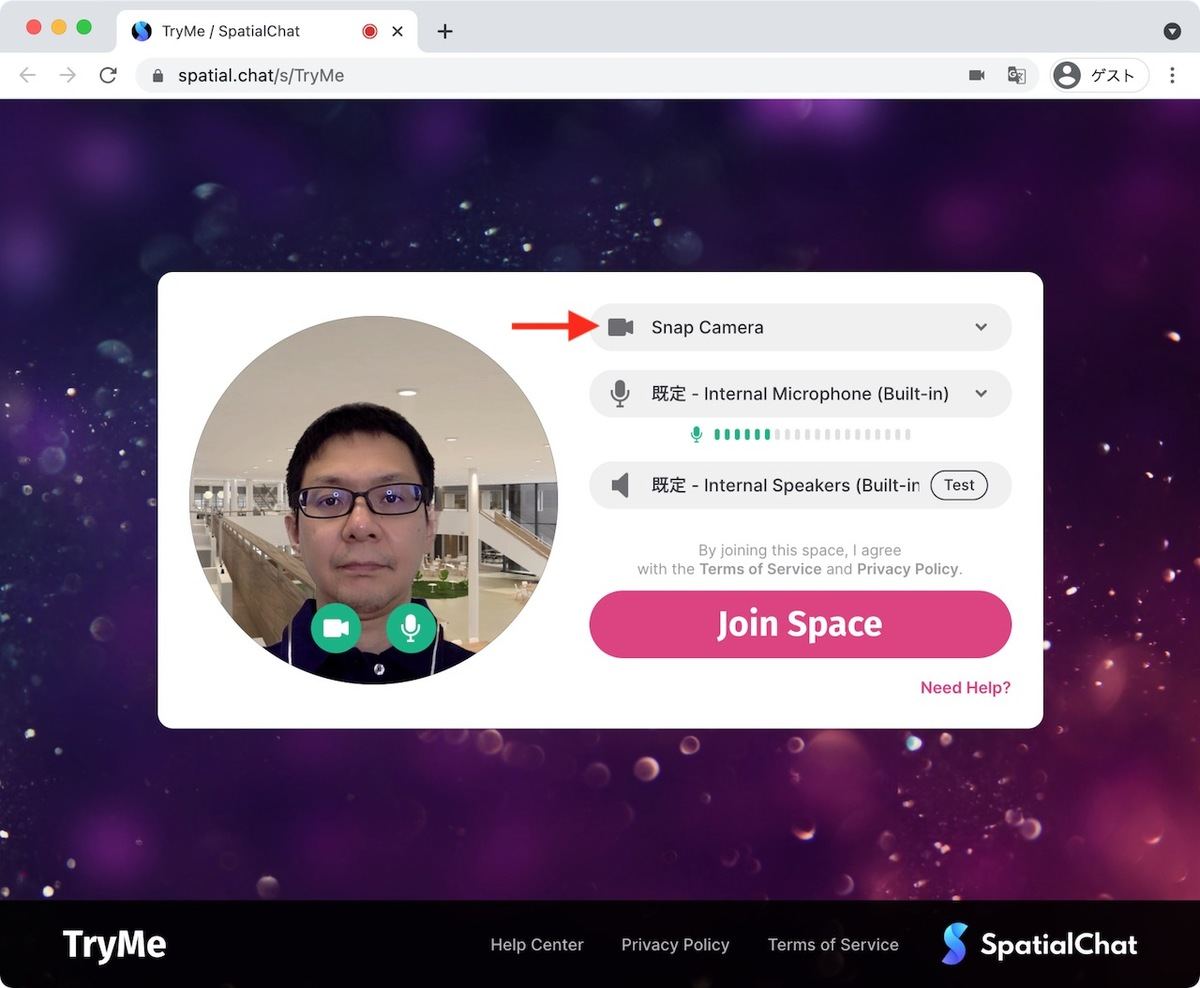Screen dimensions: 1200x988
Task: Click the chevron arrow in the microphone field
Action: point(981,394)
